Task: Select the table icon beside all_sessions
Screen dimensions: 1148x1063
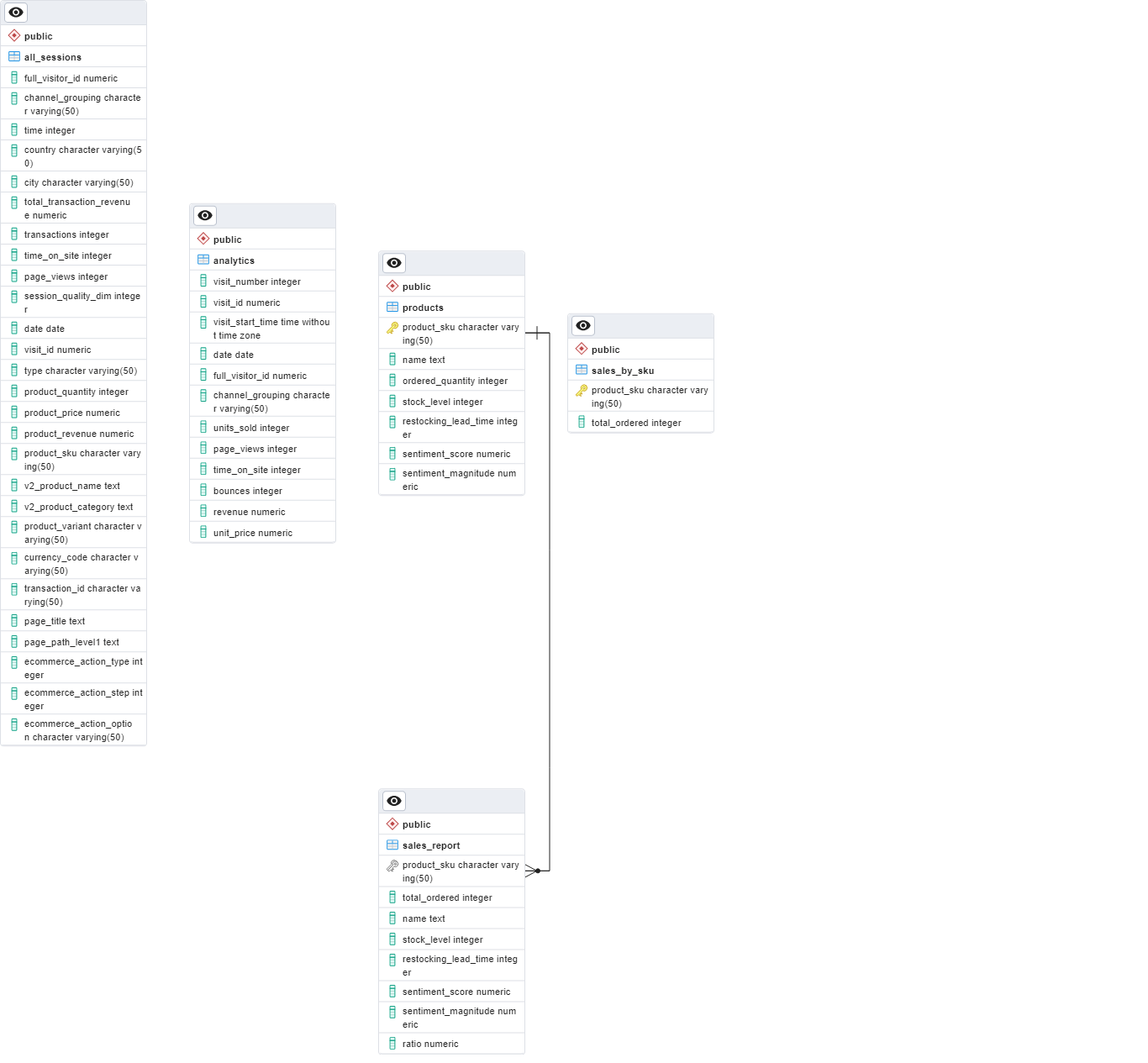Action: click(13, 56)
